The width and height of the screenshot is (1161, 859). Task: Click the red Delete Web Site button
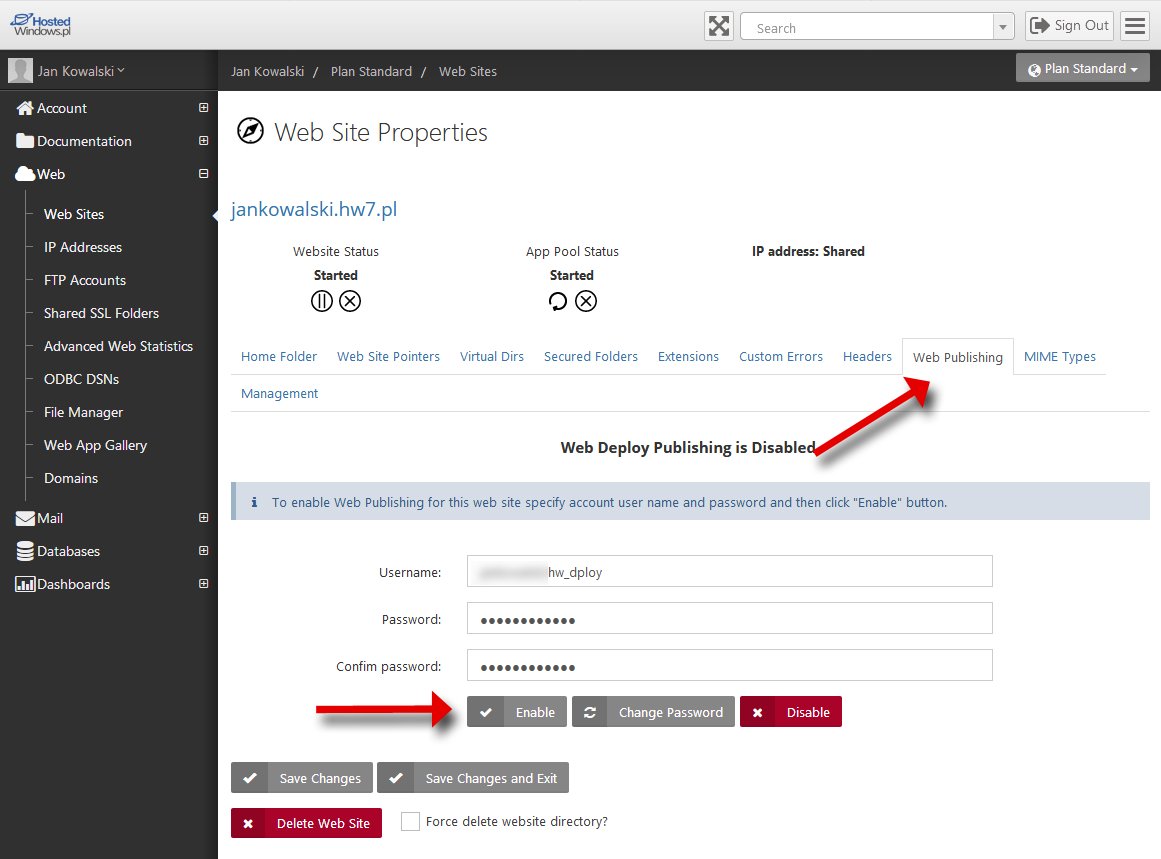click(x=307, y=823)
